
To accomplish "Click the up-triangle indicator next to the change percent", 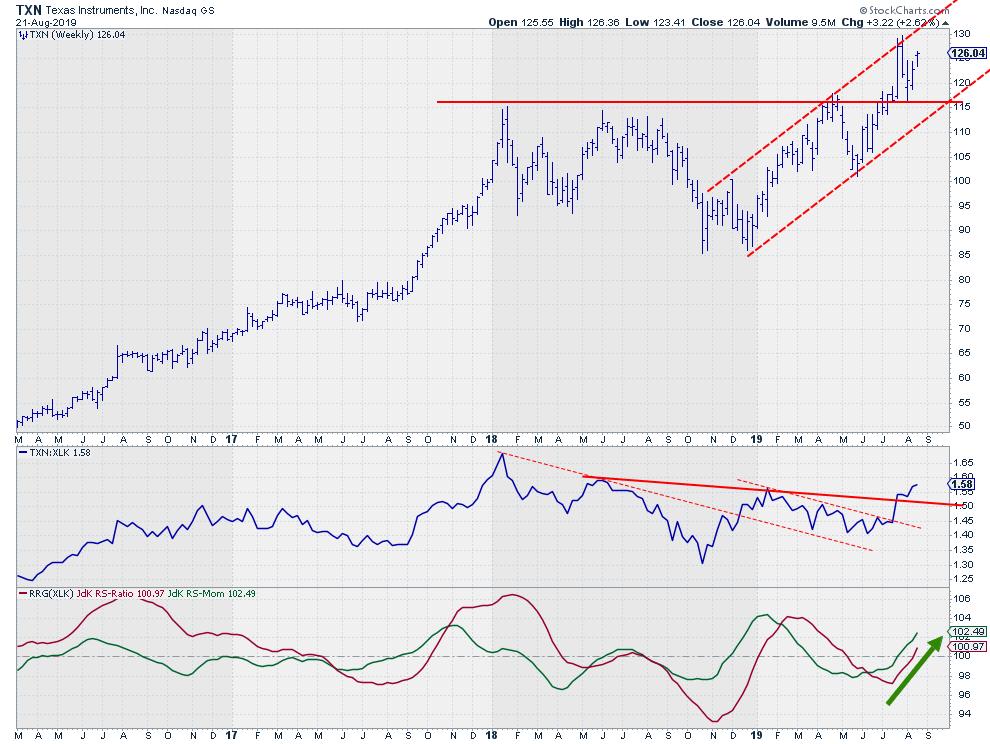I will coord(945,23).
